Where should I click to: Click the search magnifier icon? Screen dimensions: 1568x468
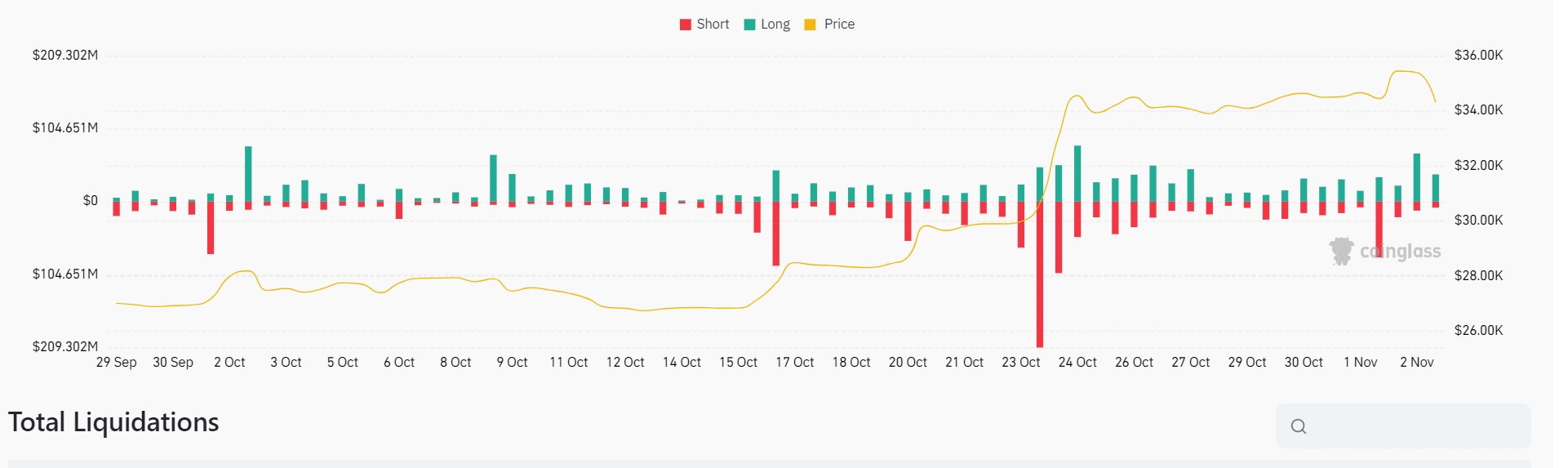(x=1299, y=426)
